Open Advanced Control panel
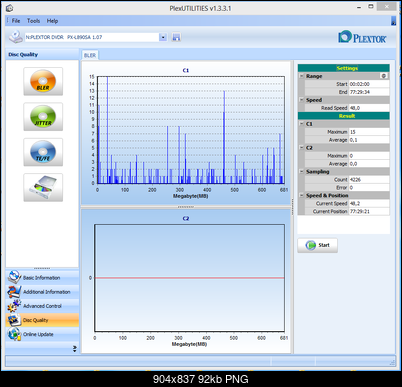Viewport: 402px width, 387px height. [42, 306]
